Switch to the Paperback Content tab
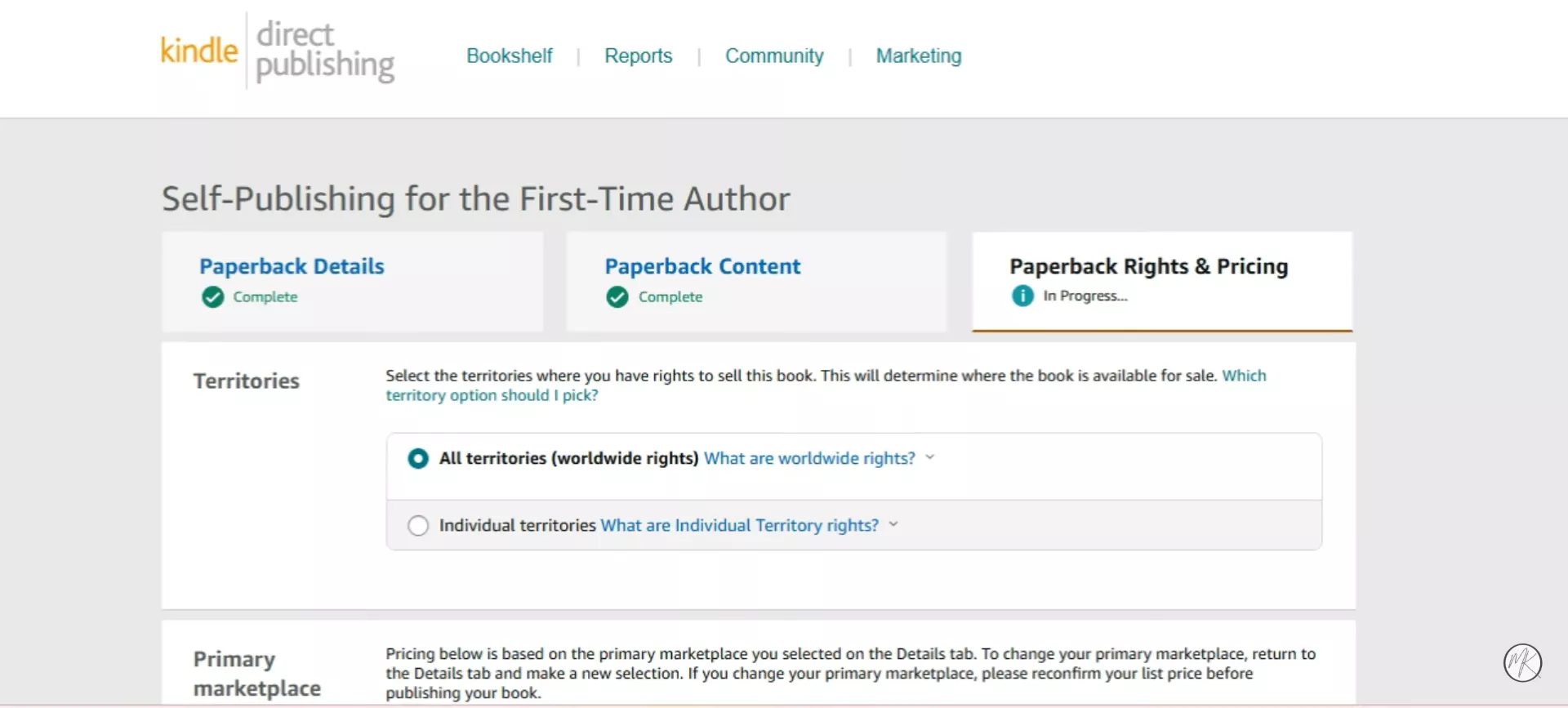This screenshot has width=1568, height=708. (702, 266)
